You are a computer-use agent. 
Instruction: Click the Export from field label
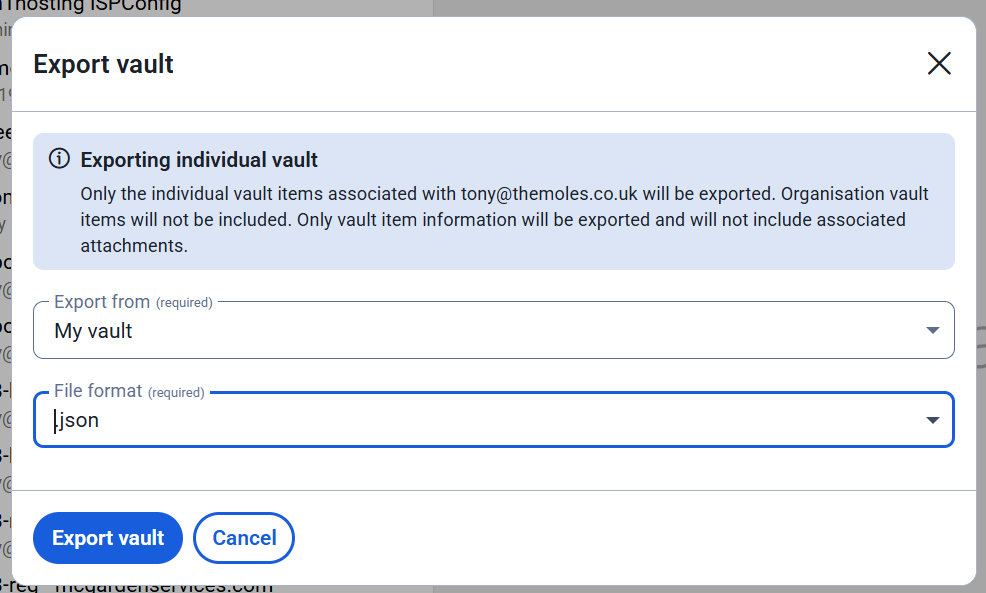click(x=102, y=302)
